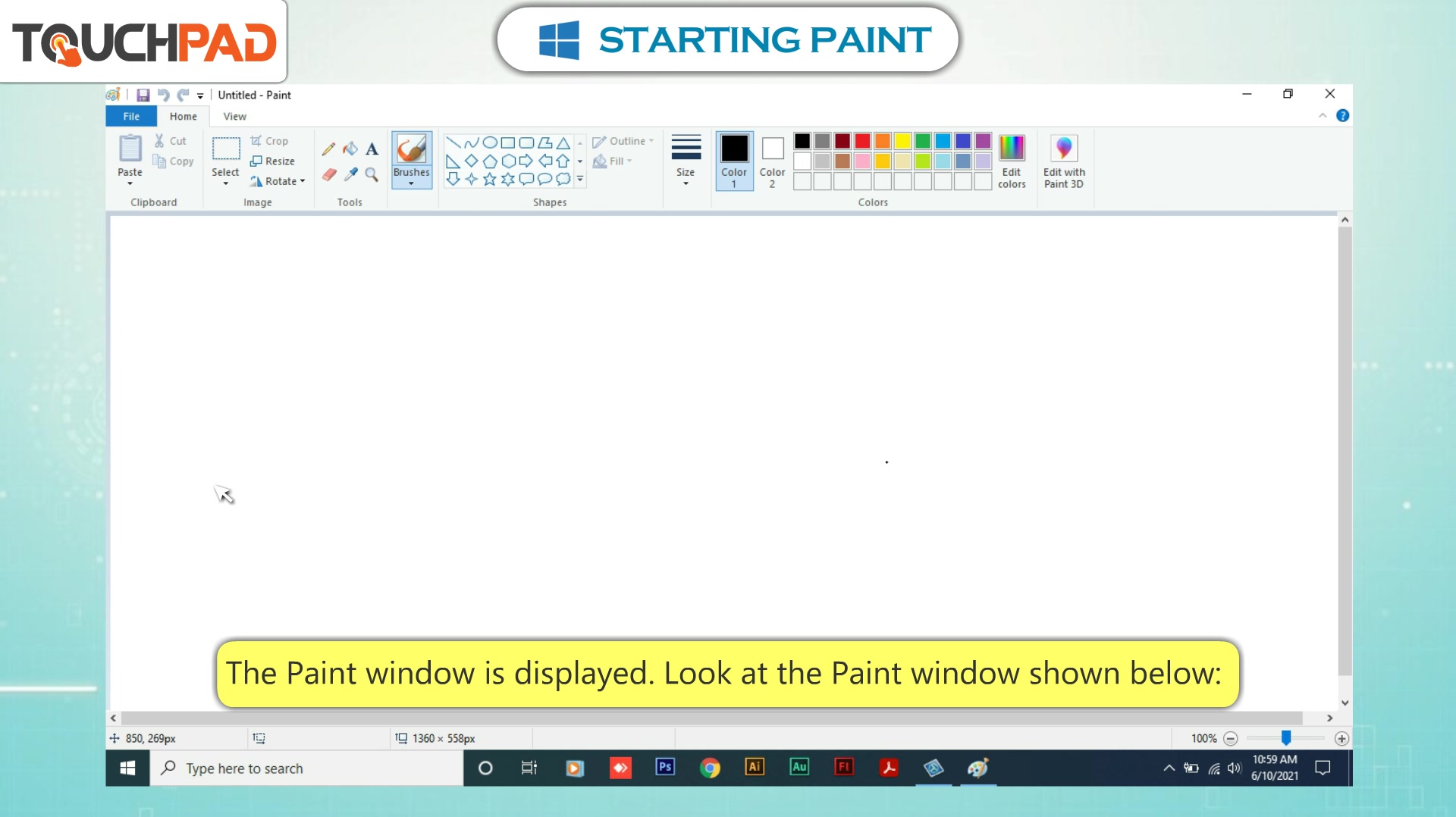Click the Brushes tool icon

(412, 149)
